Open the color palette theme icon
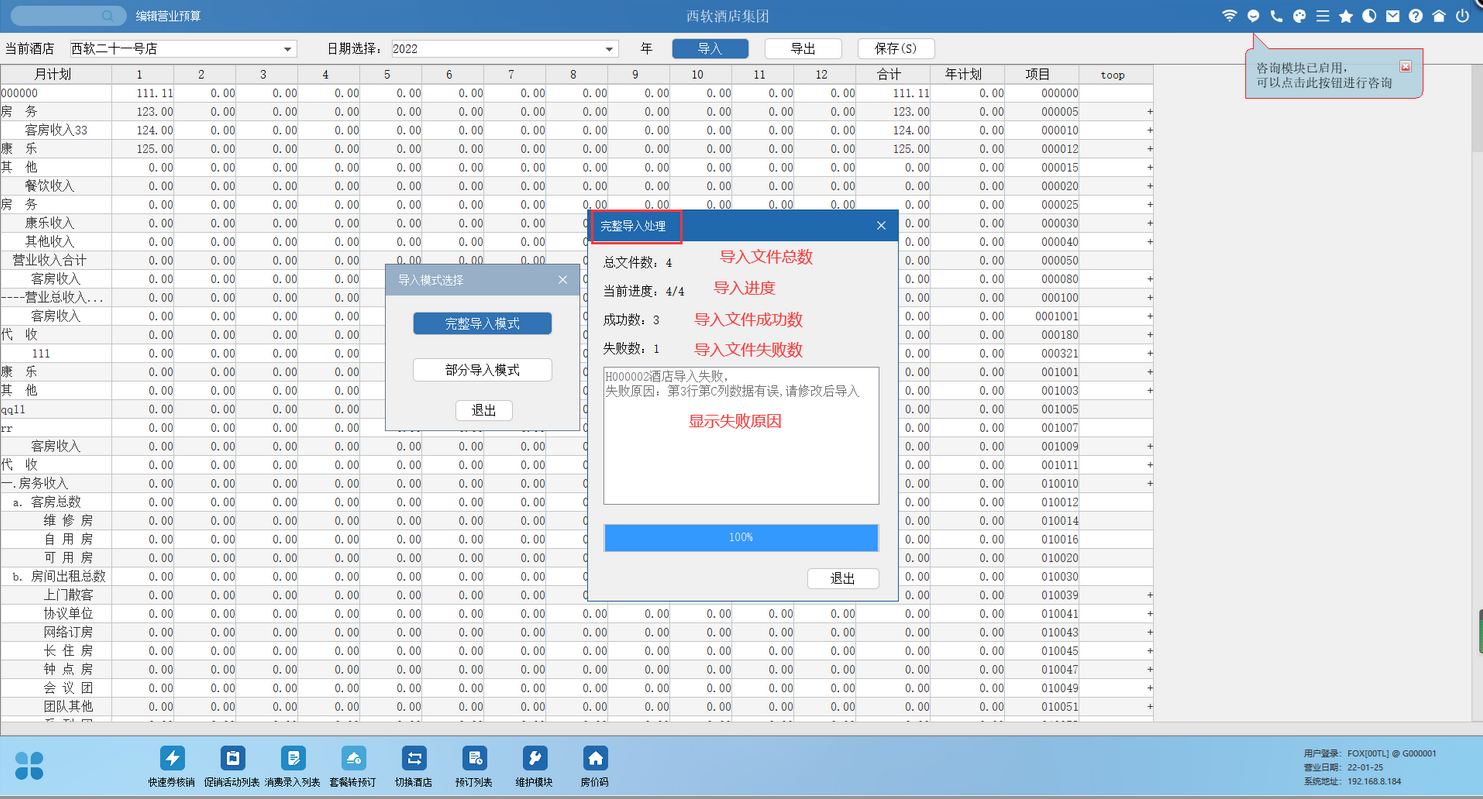 point(1299,16)
